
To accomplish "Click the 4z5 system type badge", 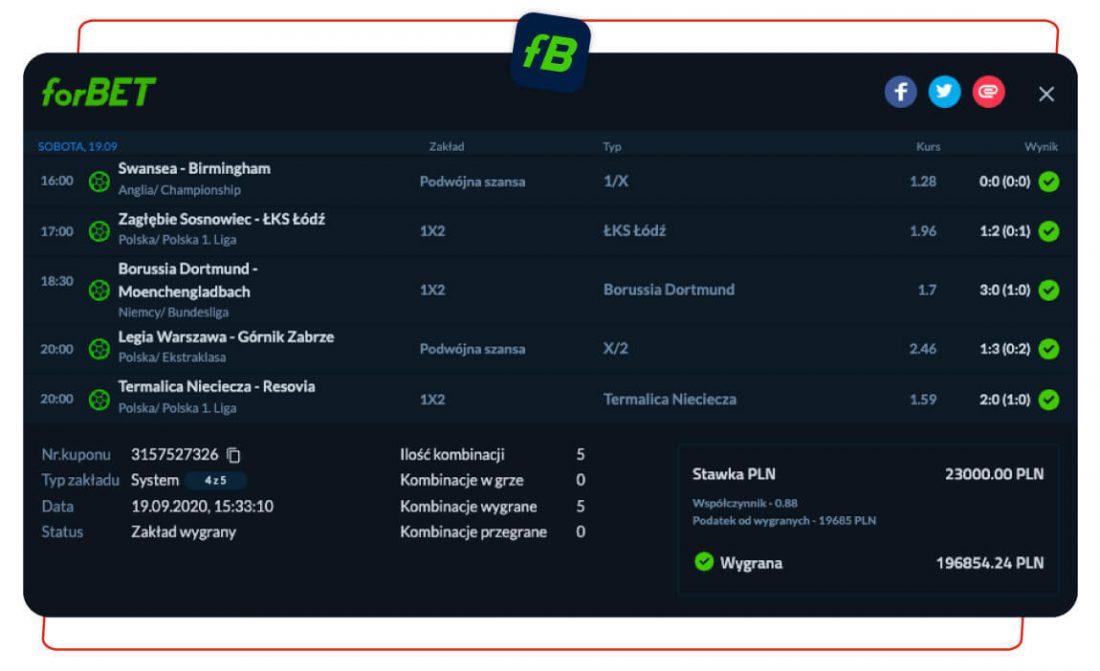I will tap(216, 481).
